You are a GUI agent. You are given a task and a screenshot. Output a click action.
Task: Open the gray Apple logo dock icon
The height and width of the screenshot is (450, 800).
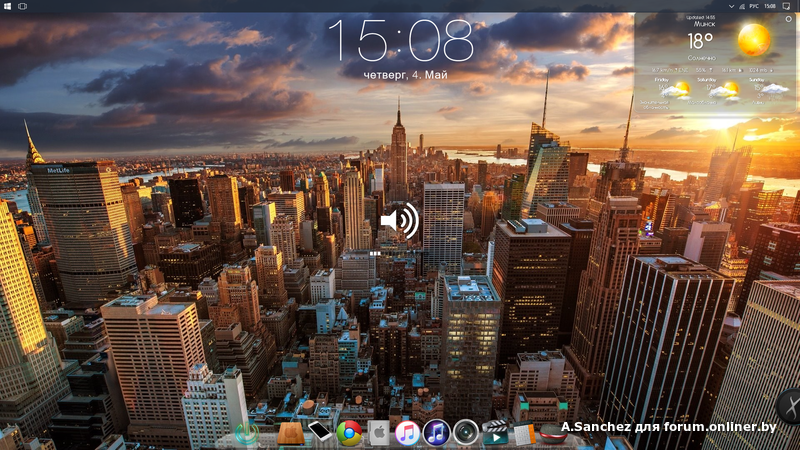(379, 433)
